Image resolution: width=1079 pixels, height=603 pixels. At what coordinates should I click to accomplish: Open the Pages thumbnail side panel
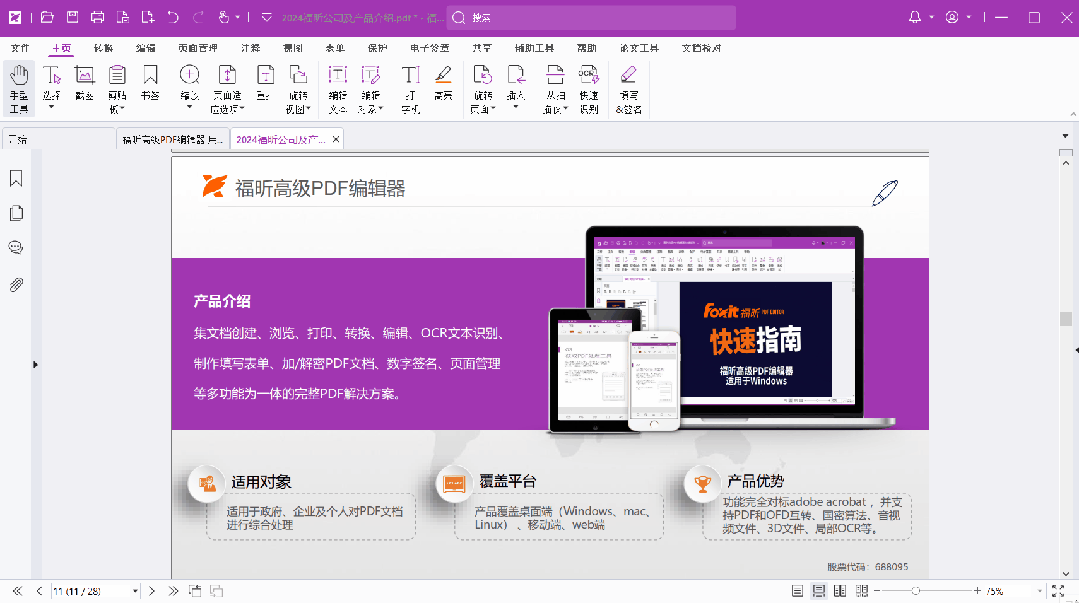click(17, 213)
